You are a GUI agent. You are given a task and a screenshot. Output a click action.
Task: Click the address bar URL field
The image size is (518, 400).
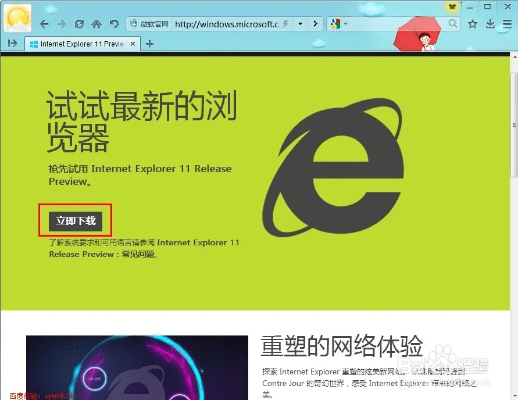coord(227,24)
